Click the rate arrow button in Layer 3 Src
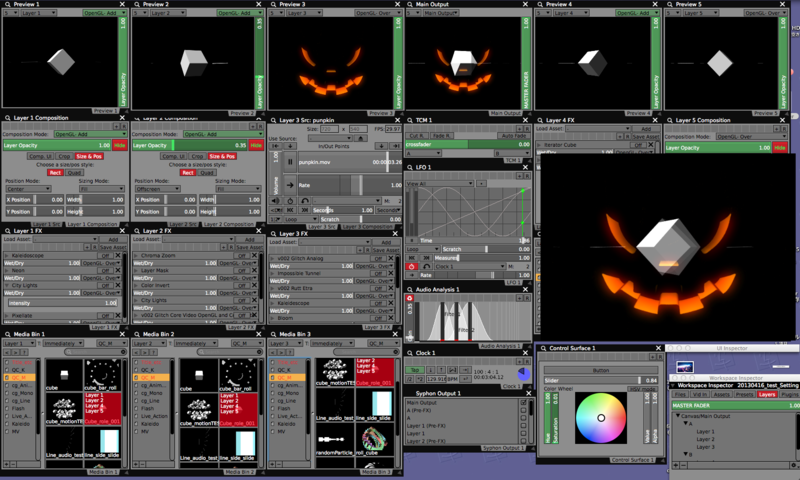The image size is (800, 480). [x=290, y=185]
